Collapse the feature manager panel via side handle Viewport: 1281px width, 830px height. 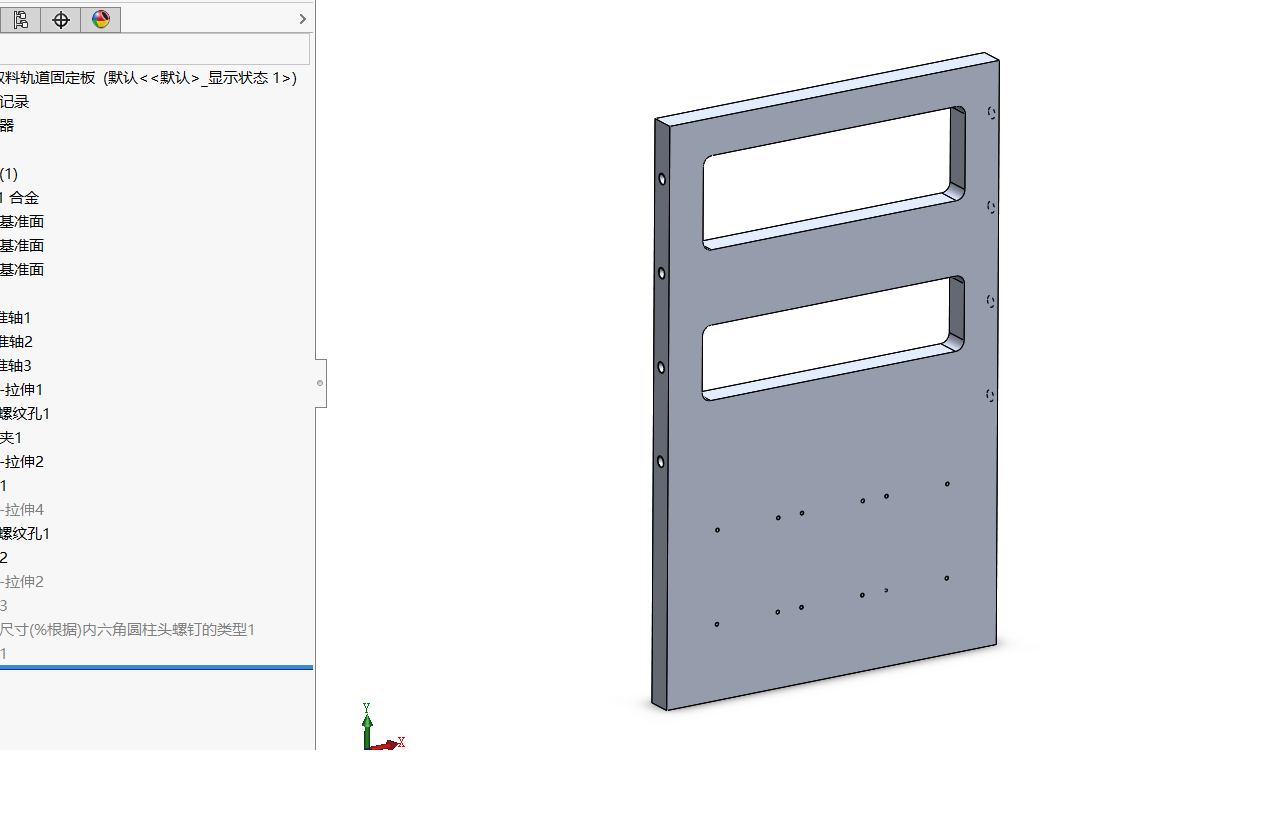pyautogui.click(x=320, y=383)
